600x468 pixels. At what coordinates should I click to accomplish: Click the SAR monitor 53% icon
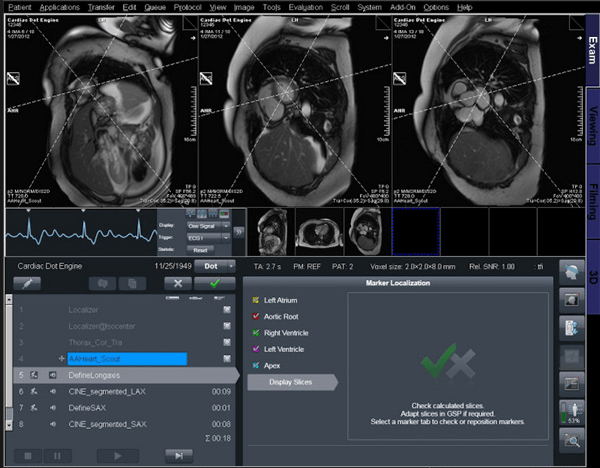573,410
